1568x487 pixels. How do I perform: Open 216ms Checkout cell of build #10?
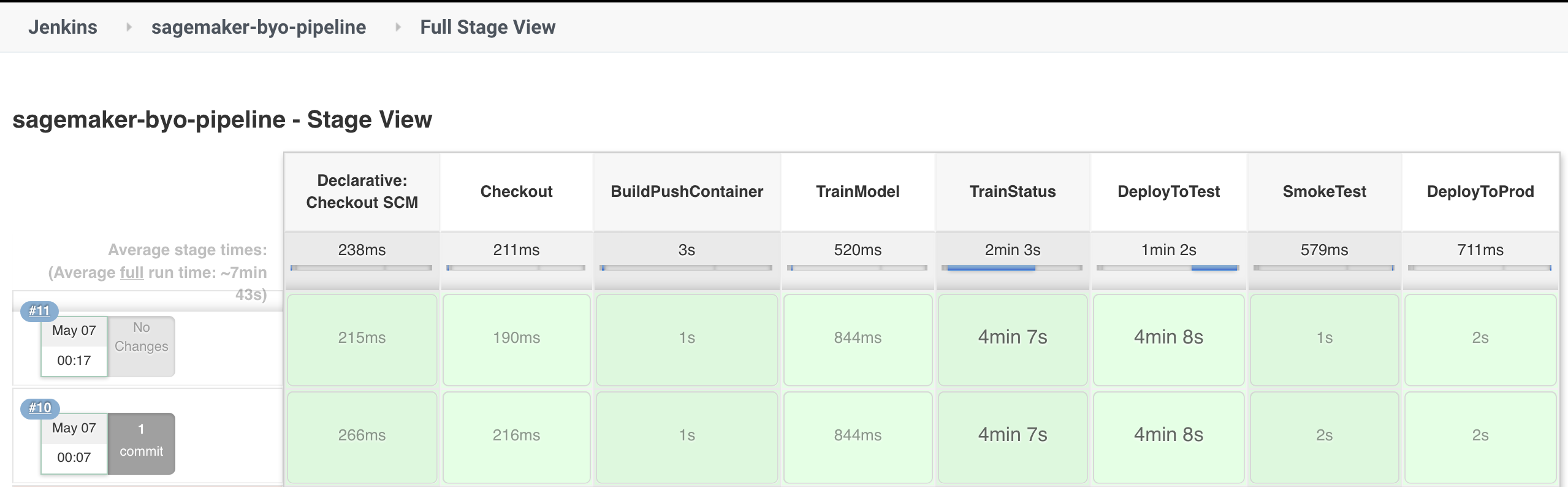tap(516, 437)
